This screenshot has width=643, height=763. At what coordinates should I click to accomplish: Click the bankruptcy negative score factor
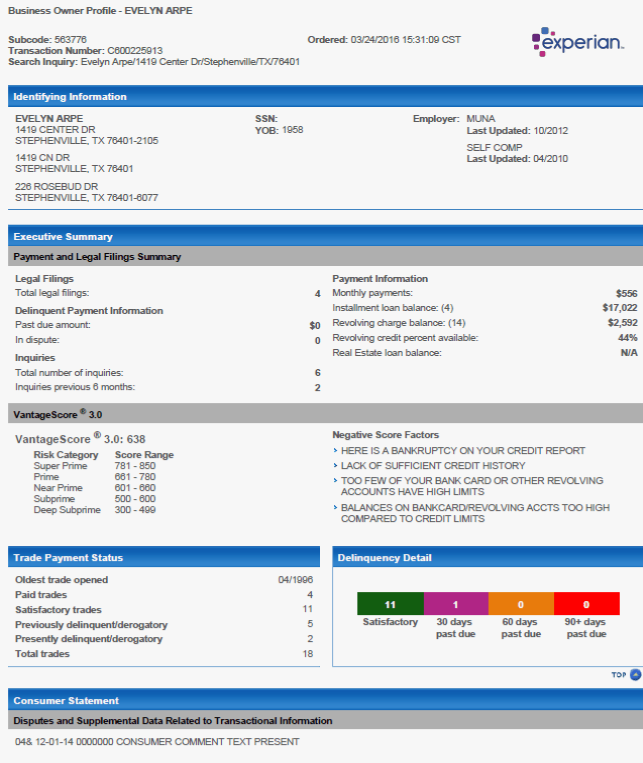(463, 451)
